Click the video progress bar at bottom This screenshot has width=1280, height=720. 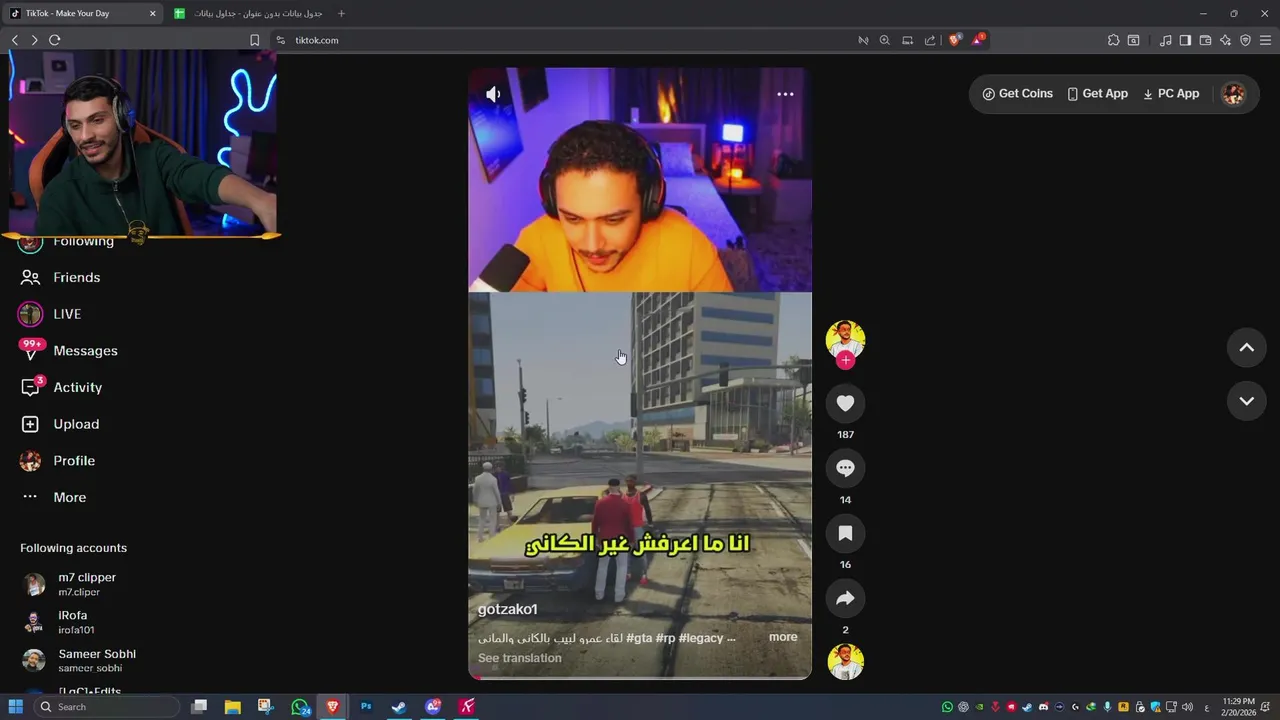(x=640, y=678)
